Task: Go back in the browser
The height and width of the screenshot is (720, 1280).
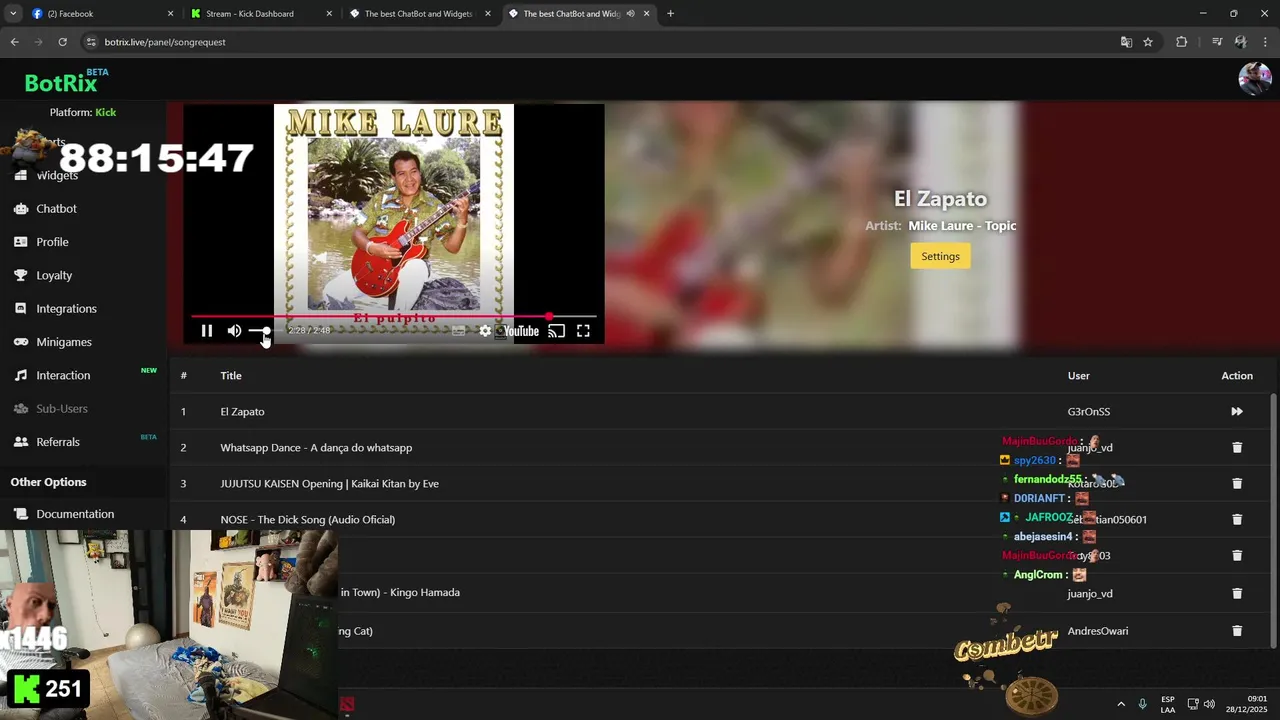Action: tap(14, 42)
